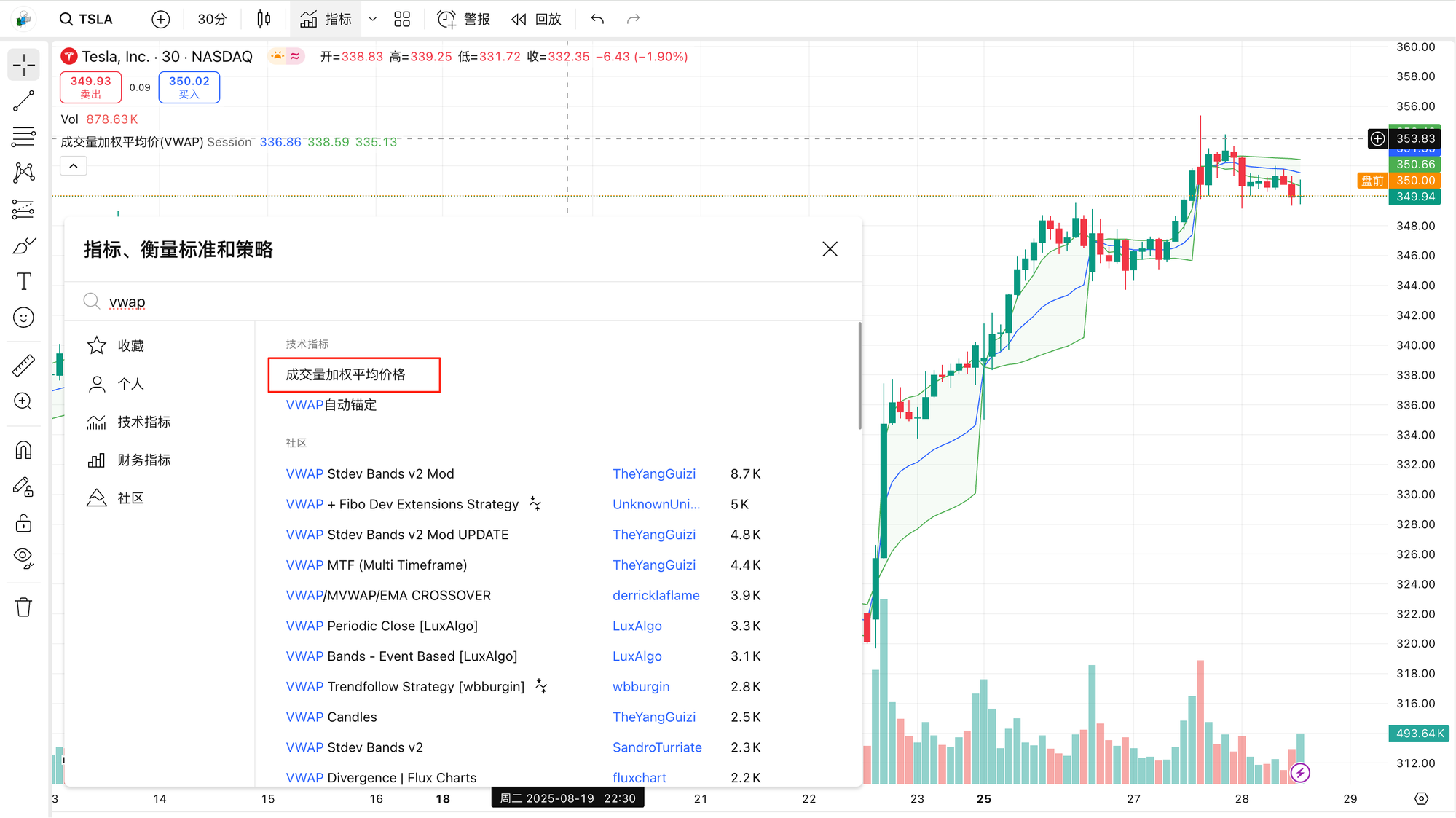
Task: Open the candlestick chart style icon
Action: point(264,19)
